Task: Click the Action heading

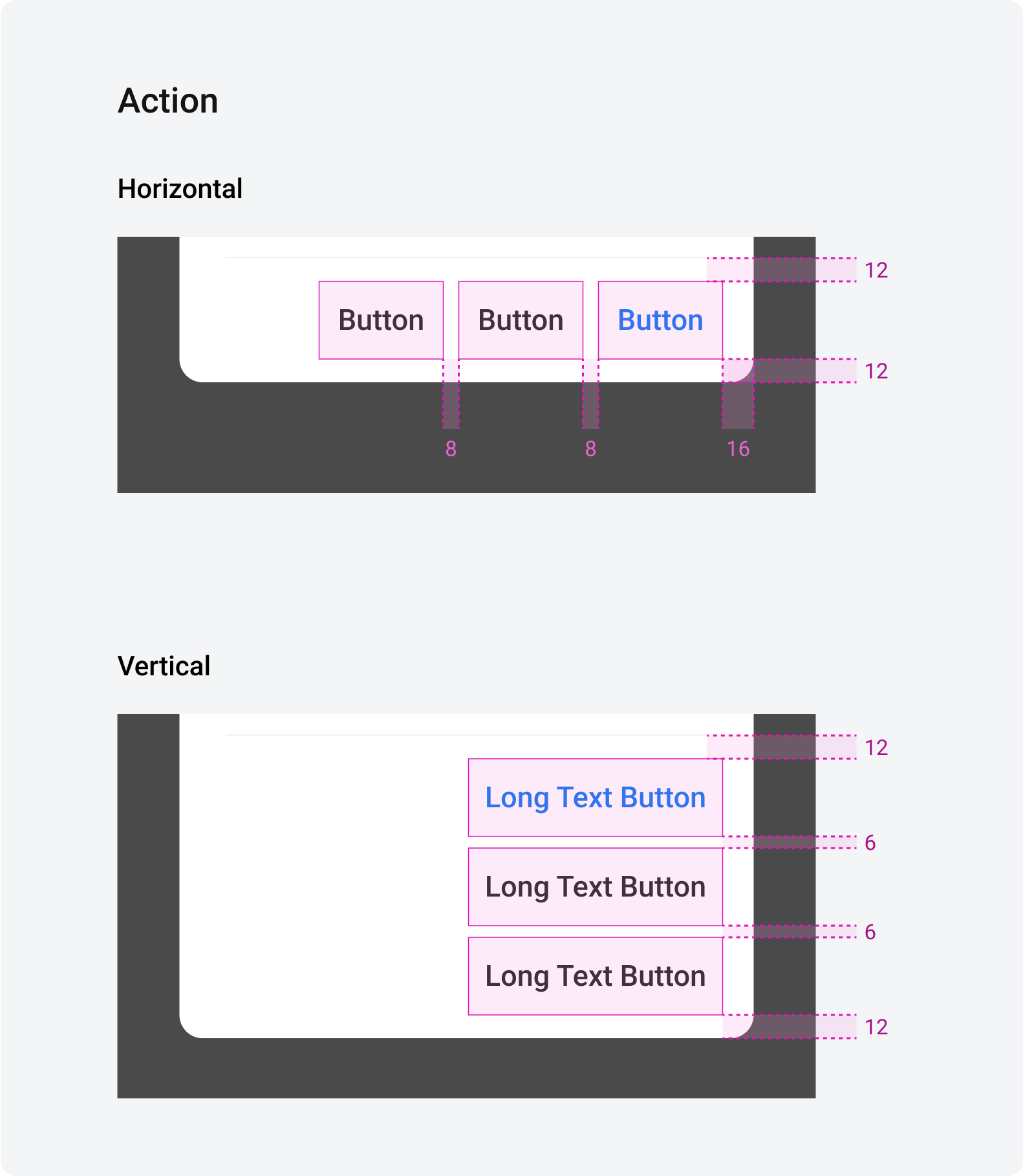Action: [168, 102]
